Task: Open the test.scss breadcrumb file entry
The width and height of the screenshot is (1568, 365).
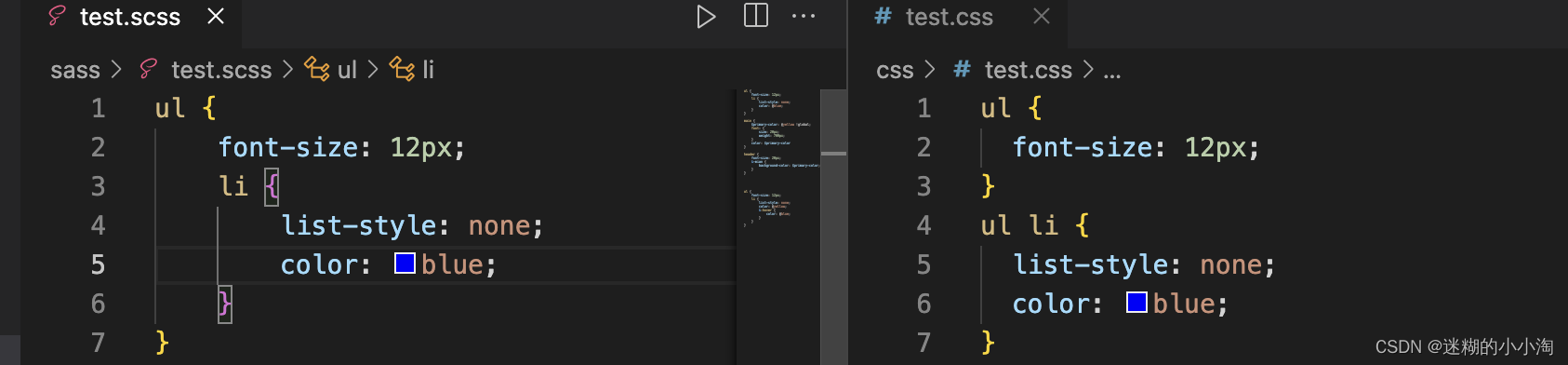Action: click(x=221, y=70)
